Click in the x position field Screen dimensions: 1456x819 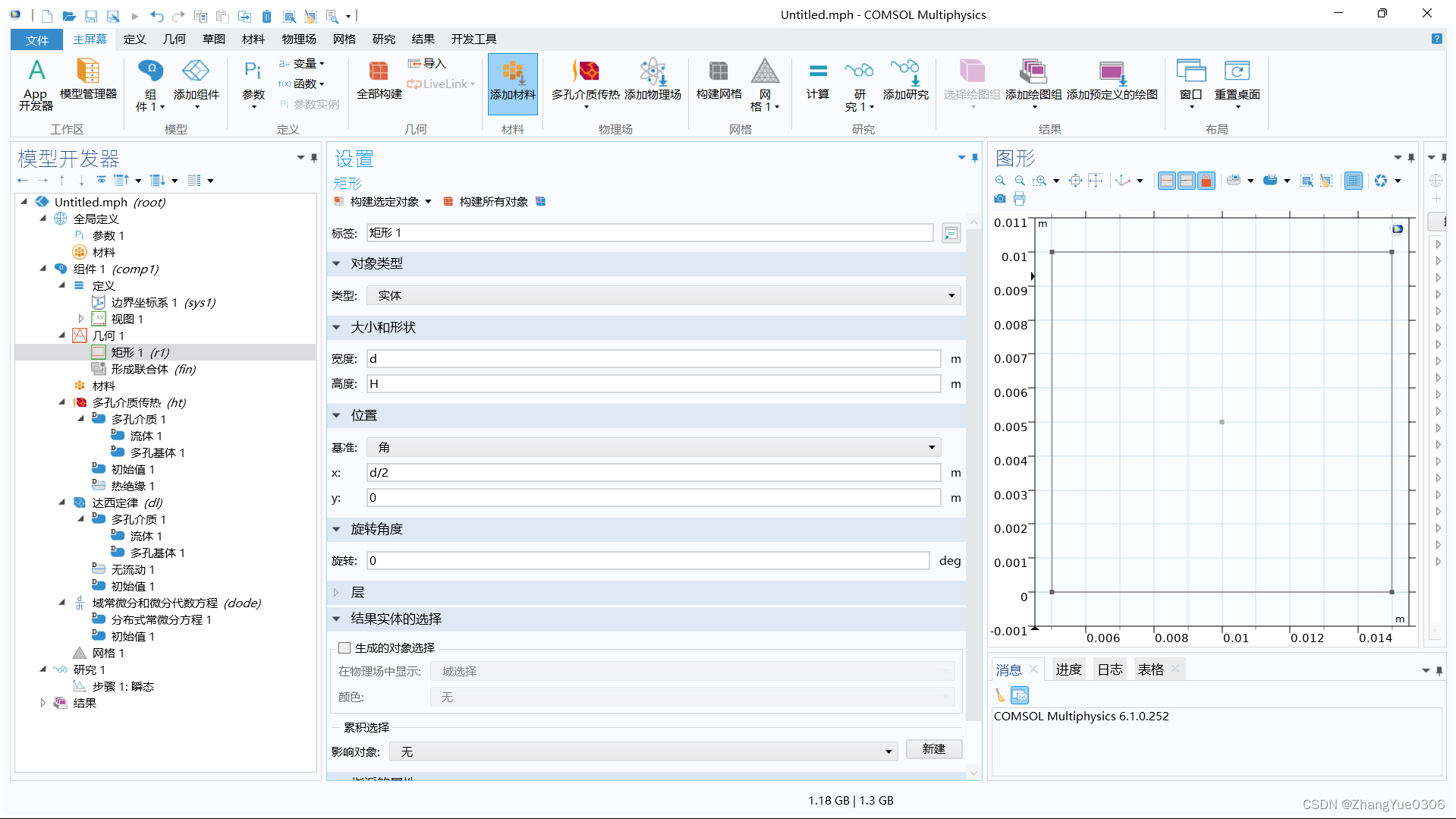[653, 472]
